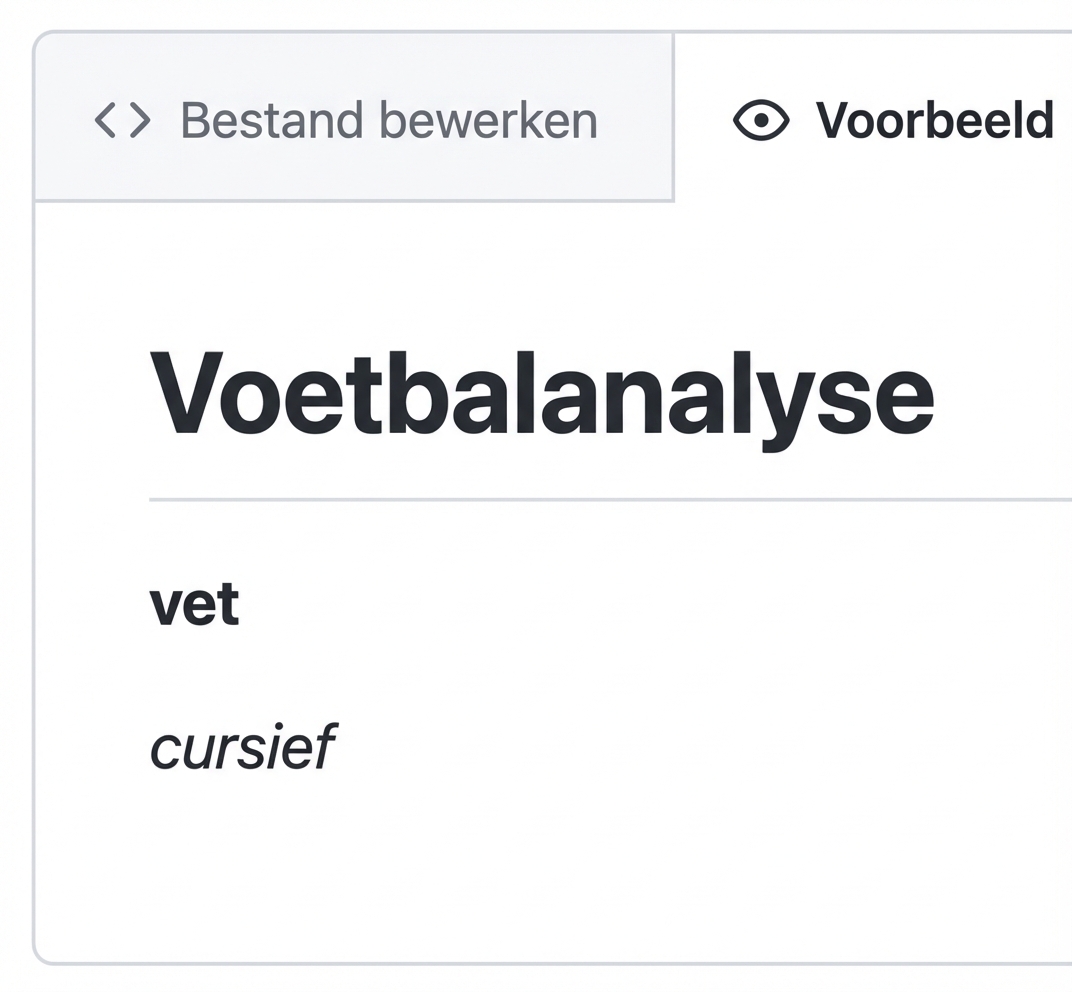Screen dimensions: 1072x992
Task: Click the italic word cursief
Action: [244, 745]
